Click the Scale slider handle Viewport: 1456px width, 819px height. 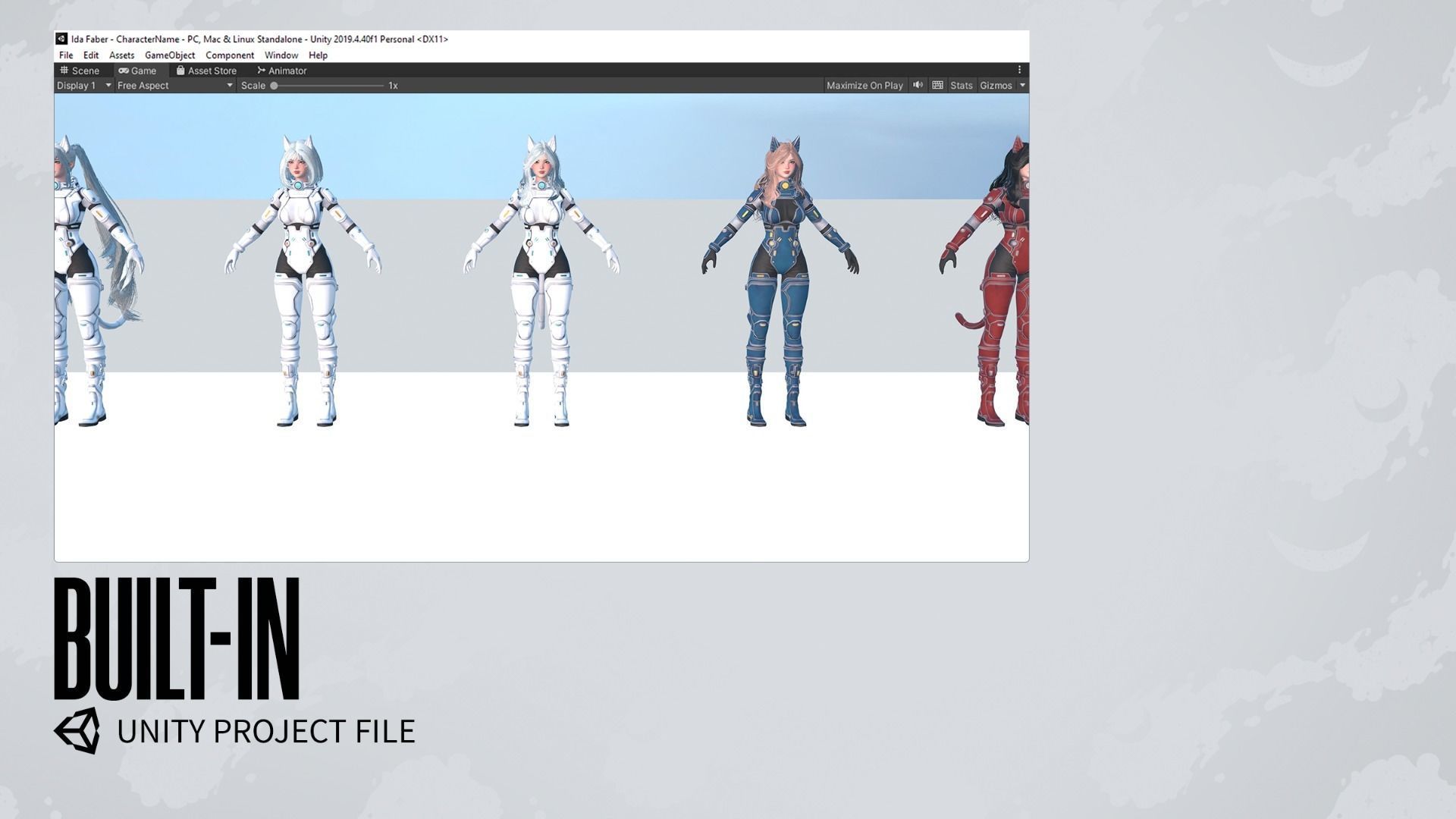tap(274, 86)
